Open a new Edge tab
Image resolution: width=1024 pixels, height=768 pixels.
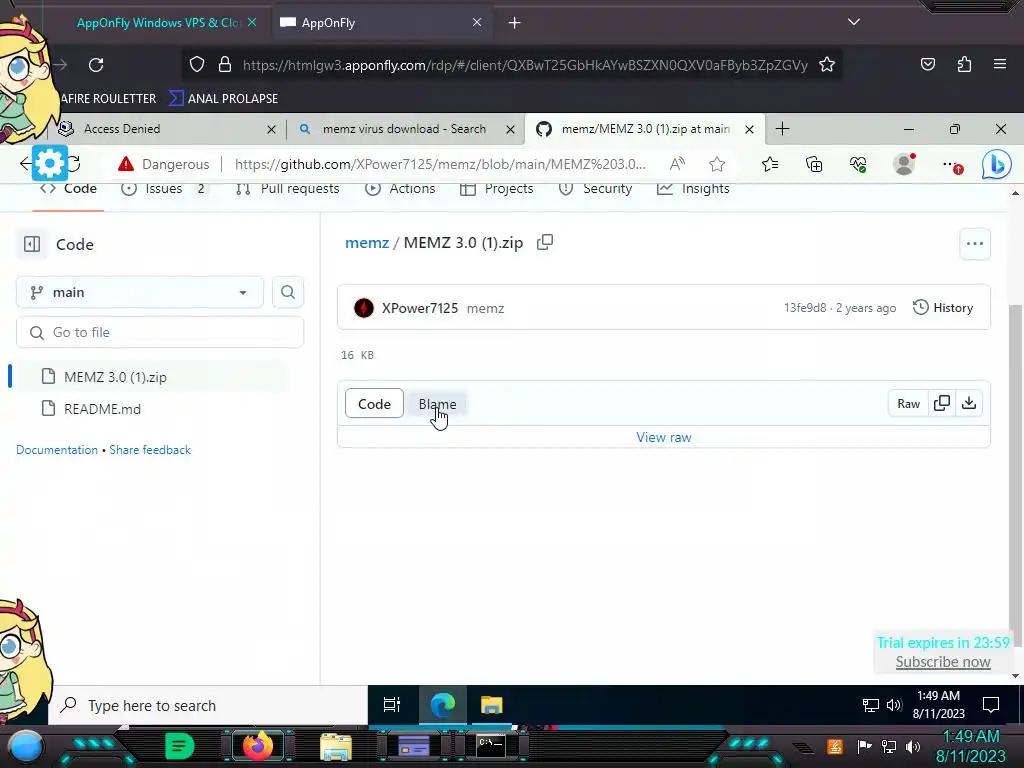pos(782,129)
